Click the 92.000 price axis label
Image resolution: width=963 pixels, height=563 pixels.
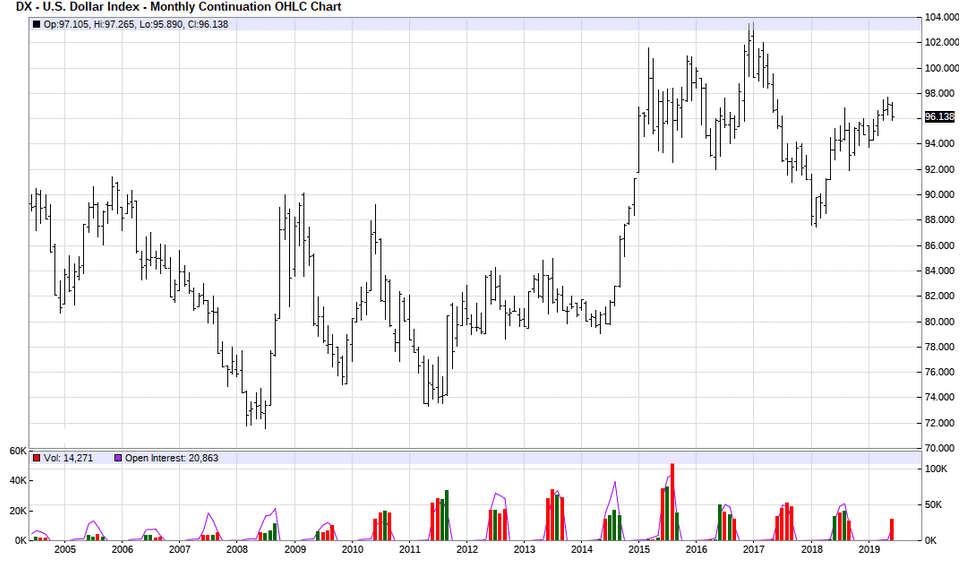pyautogui.click(x=940, y=169)
